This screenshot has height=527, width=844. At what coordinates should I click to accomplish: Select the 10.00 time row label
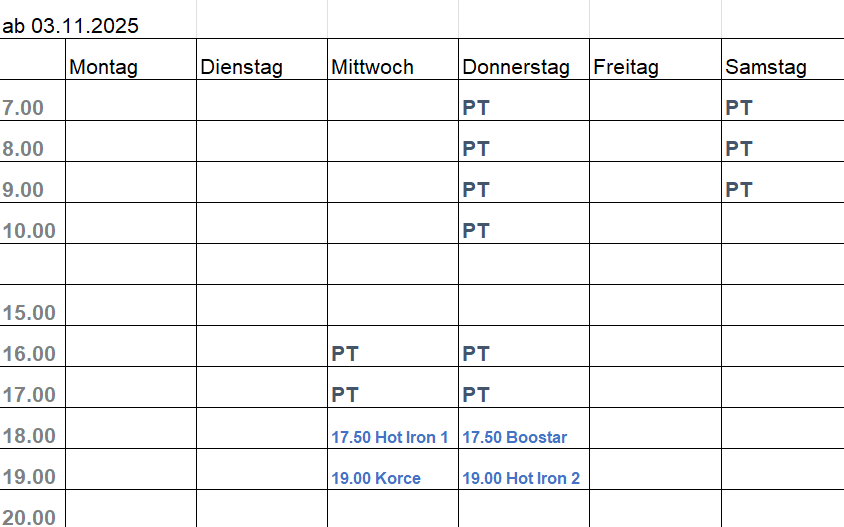(28, 231)
